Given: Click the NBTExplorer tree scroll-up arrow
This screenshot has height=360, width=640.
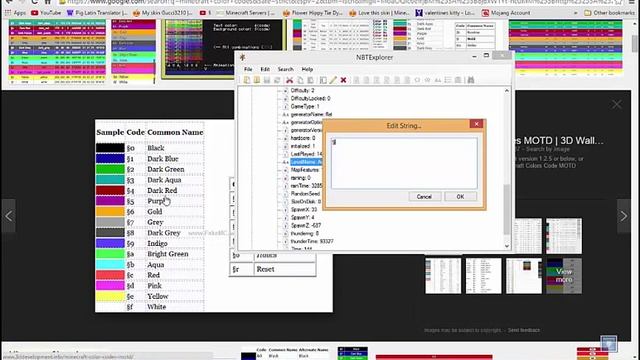Looking at the screenshot, I should [x=507, y=91].
